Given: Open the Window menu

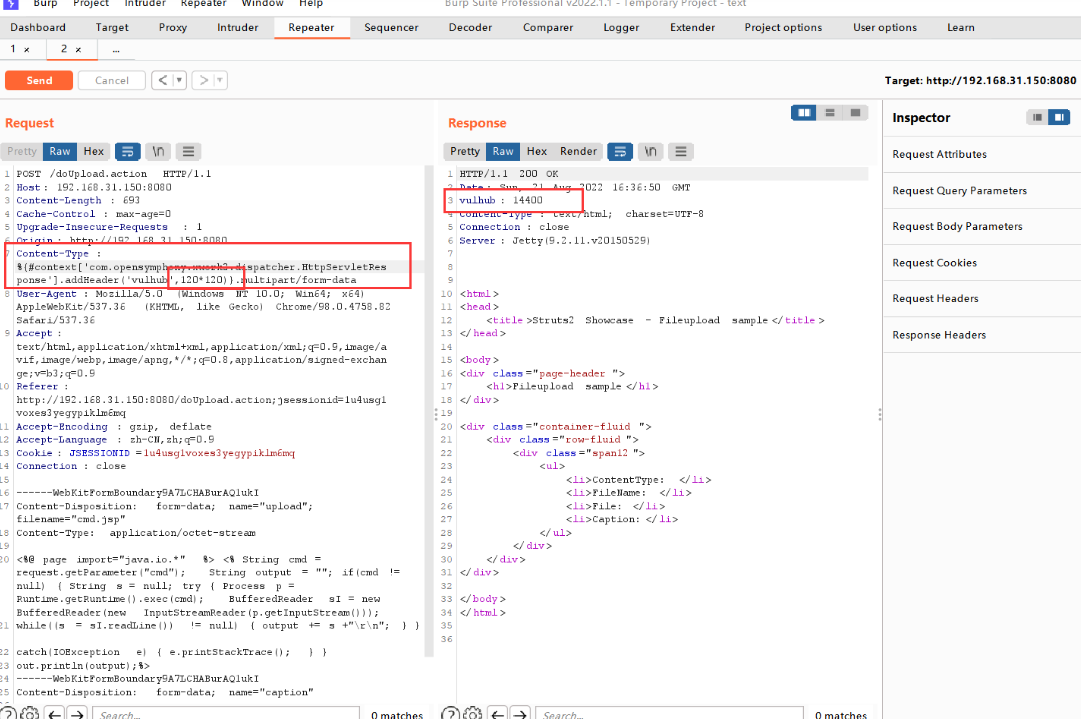Looking at the screenshot, I should coord(262,3).
